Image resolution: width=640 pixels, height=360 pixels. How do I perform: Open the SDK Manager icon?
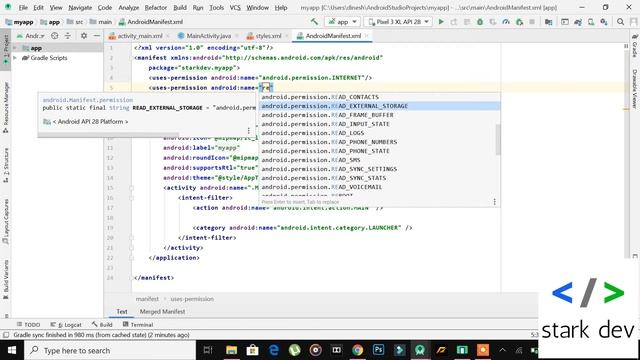point(604,22)
